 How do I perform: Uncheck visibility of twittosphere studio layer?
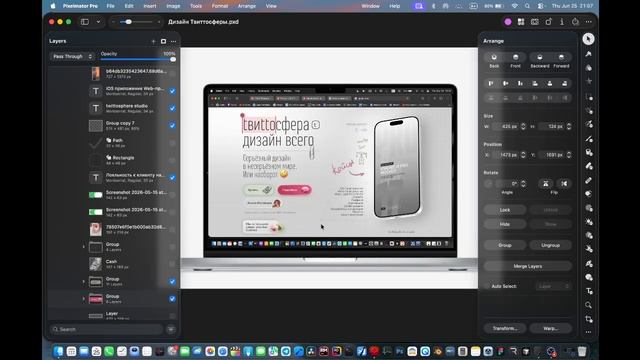point(172,108)
